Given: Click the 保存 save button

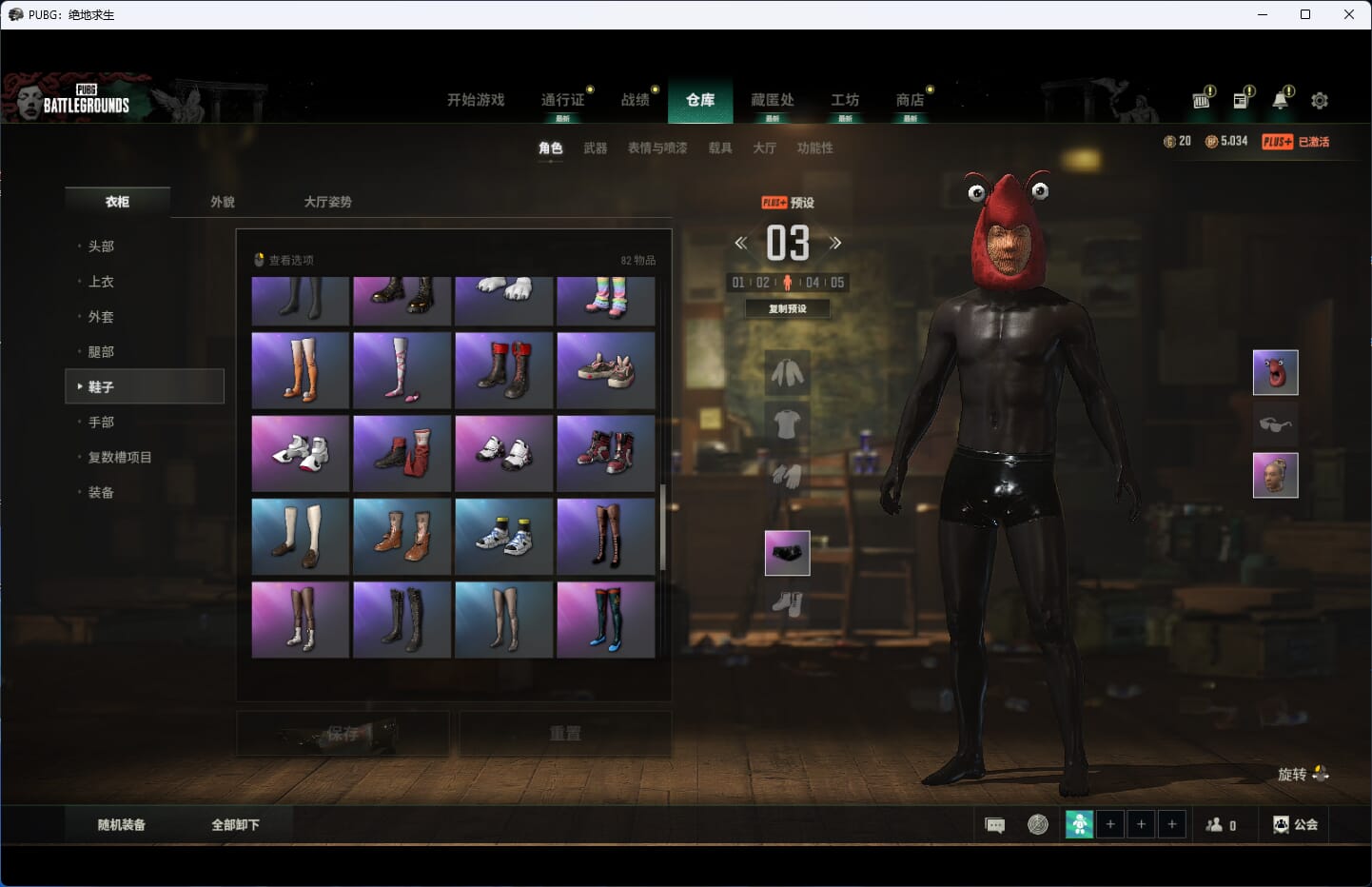Looking at the screenshot, I should [x=343, y=734].
